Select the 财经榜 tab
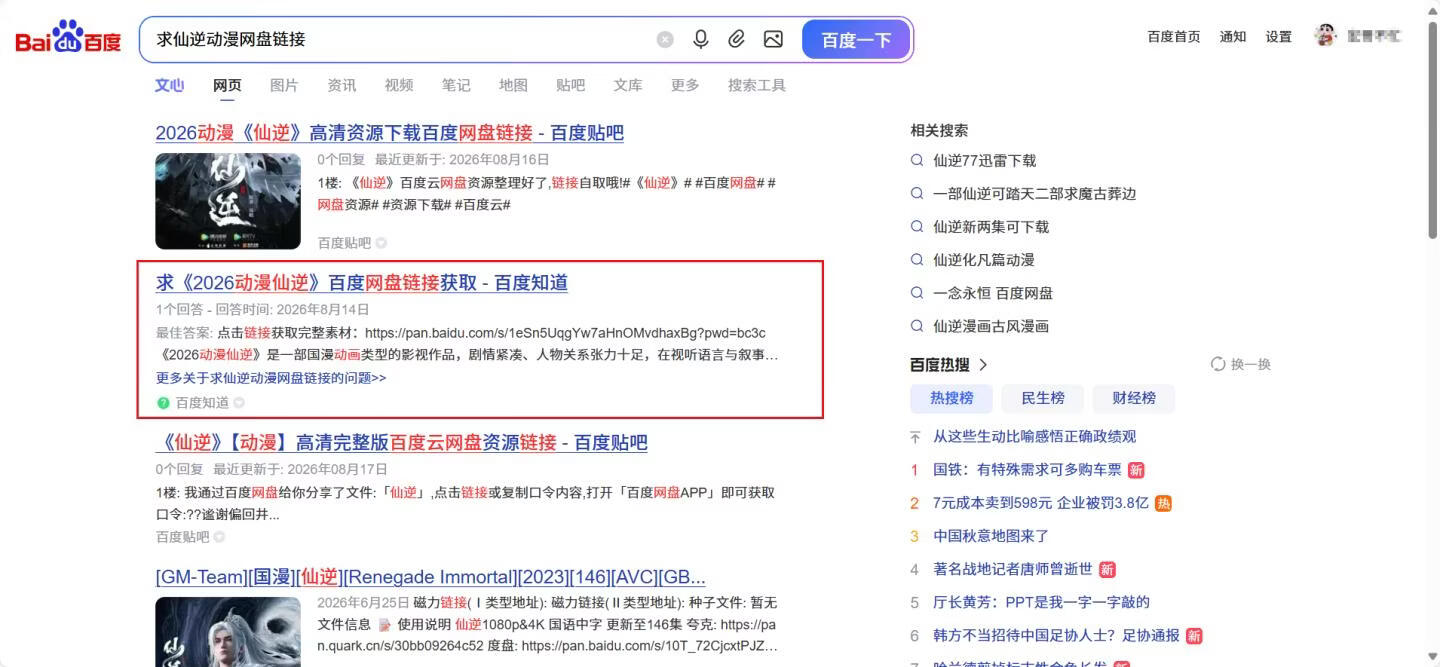 coord(1134,398)
